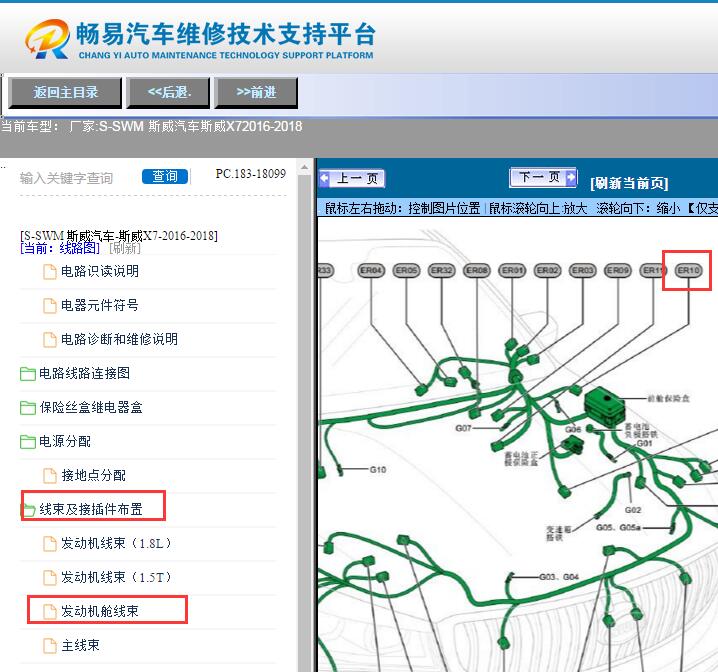Click the scroll-up arrow of the sidebar
The width and height of the screenshot is (718, 672).
point(305,168)
